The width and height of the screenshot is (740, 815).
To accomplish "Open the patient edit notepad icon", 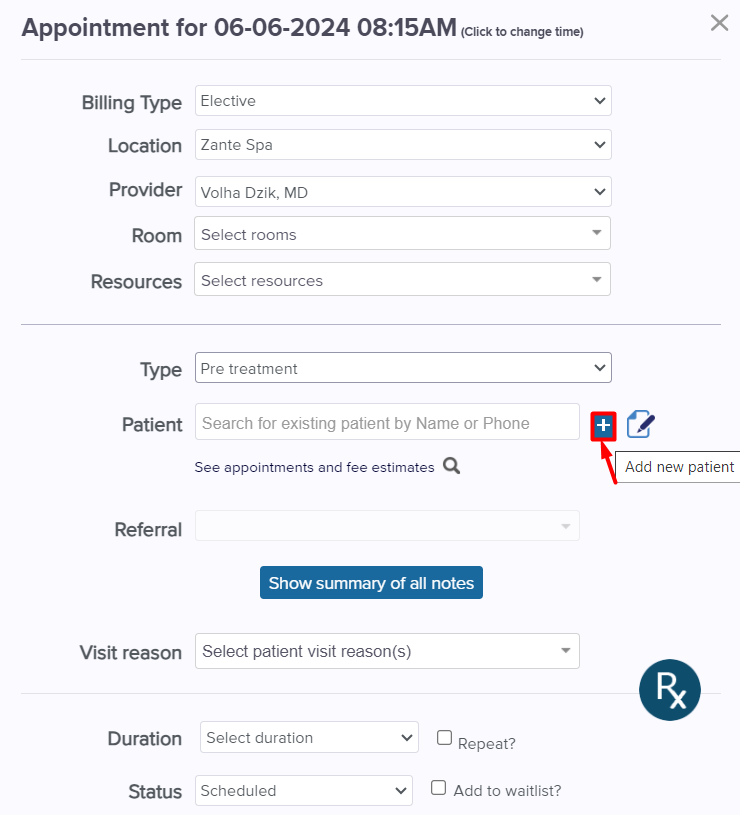I will [x=641, y=424].
